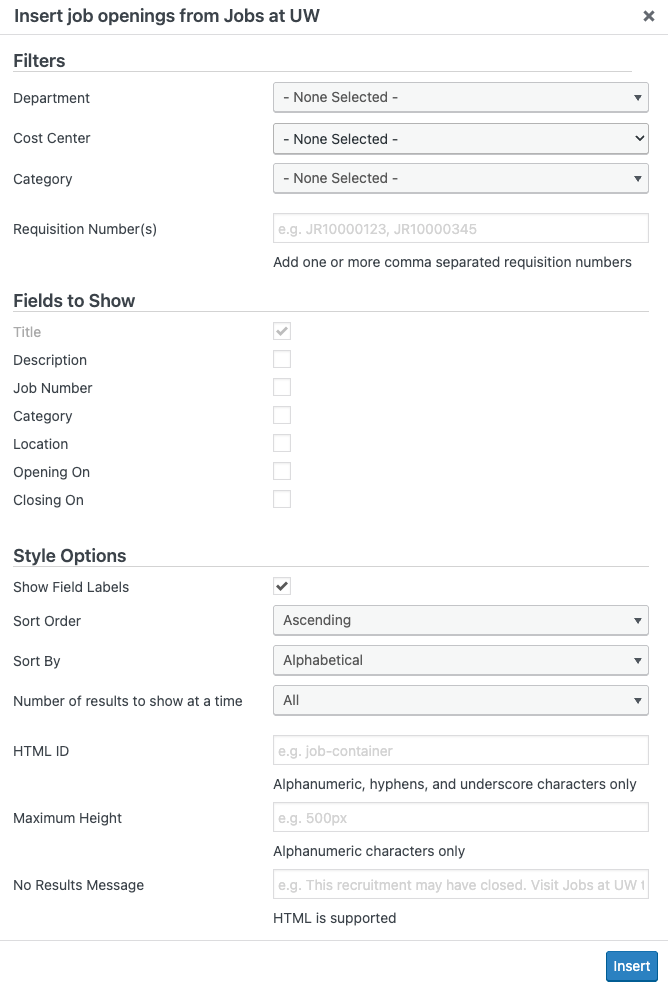Open the Sort Order dropdown
The height and width of the screenshot is (989, 668).
[460, 621]
